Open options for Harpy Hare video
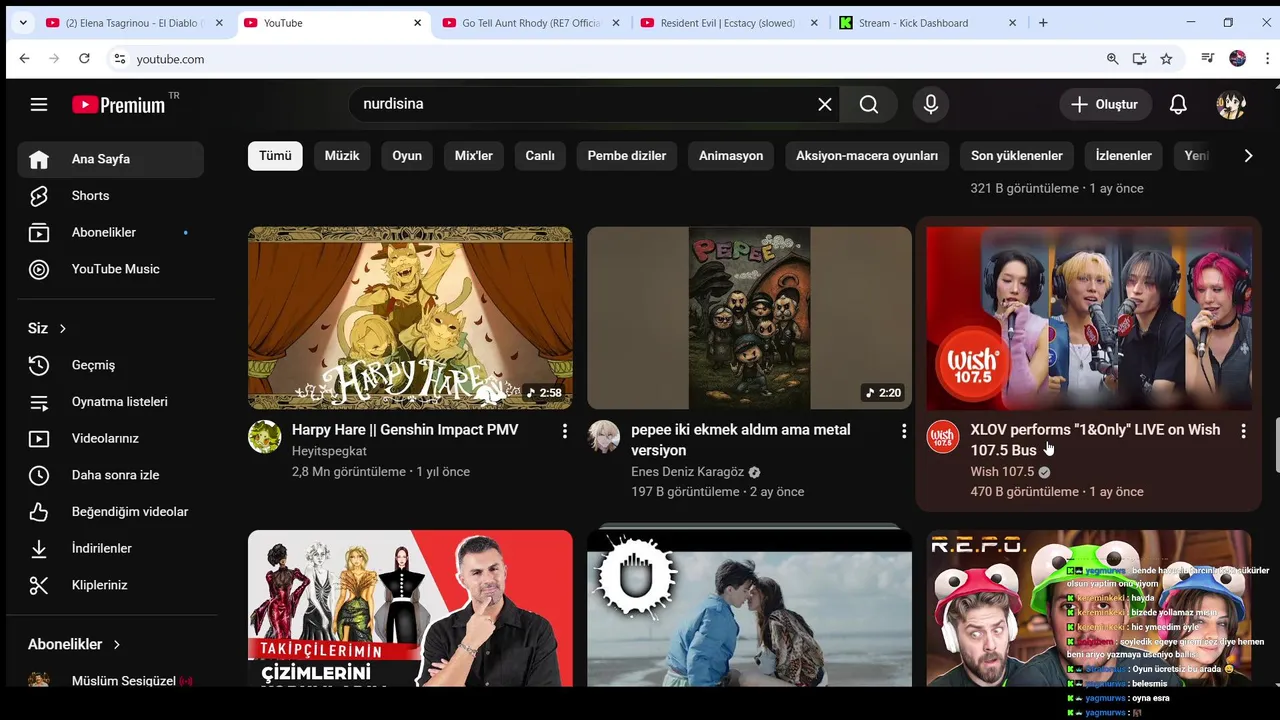Viewport: 1280px width, 720px height. click(x=564, y=431)
